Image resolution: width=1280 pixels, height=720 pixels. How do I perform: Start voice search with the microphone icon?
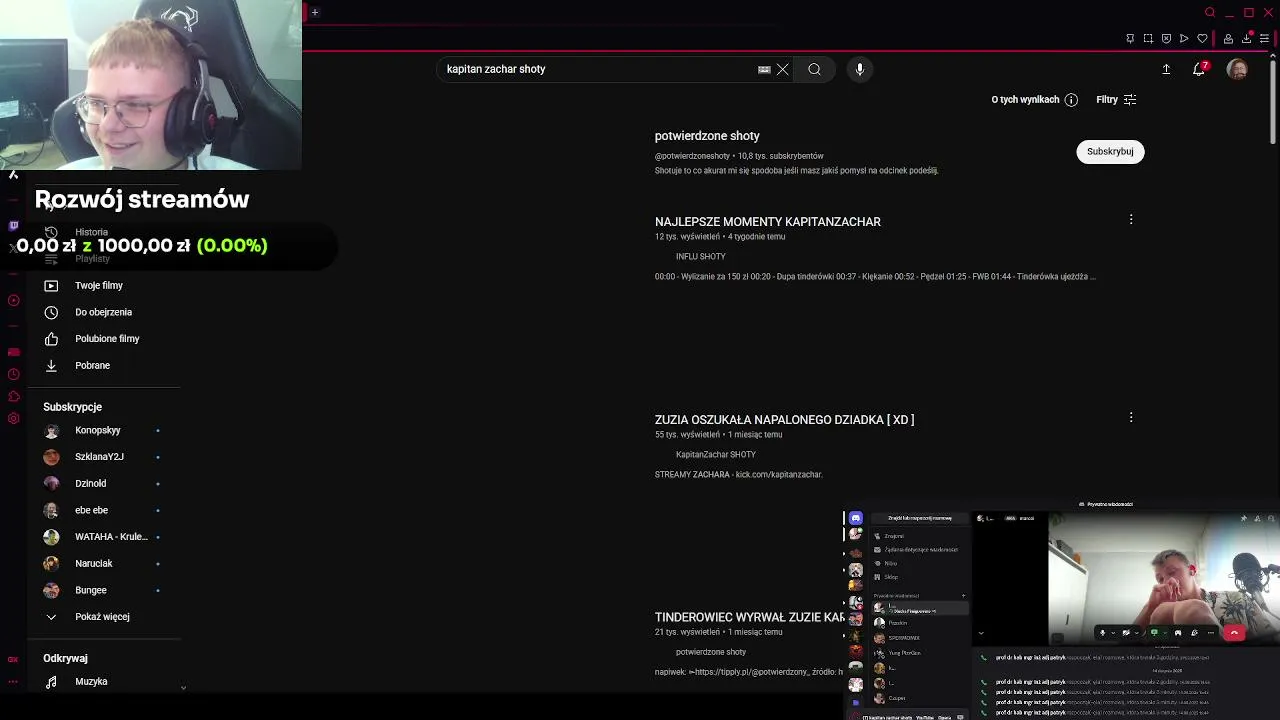(860, 69)
